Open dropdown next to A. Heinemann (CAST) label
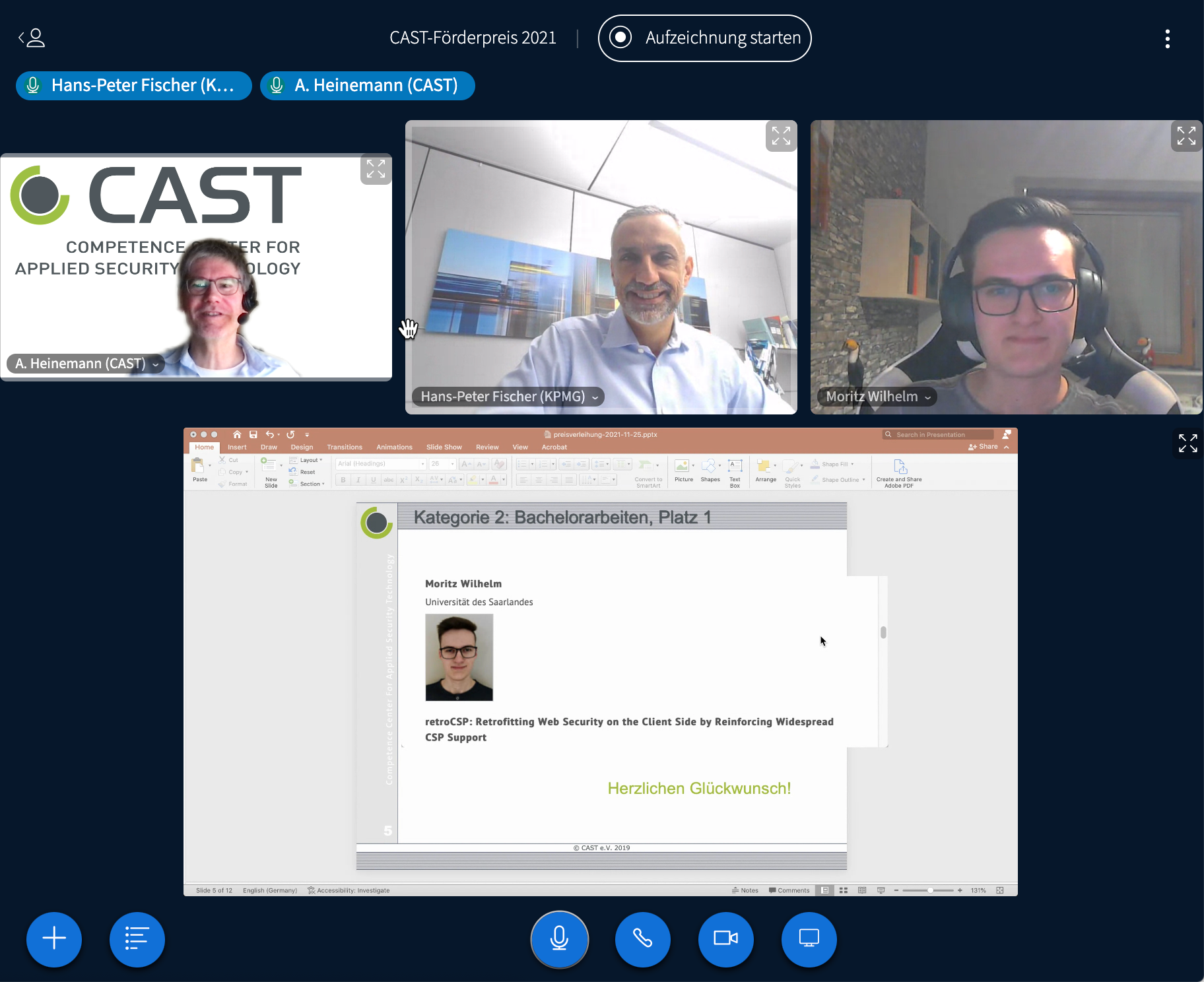1204x982 pixels. [156, 364]
